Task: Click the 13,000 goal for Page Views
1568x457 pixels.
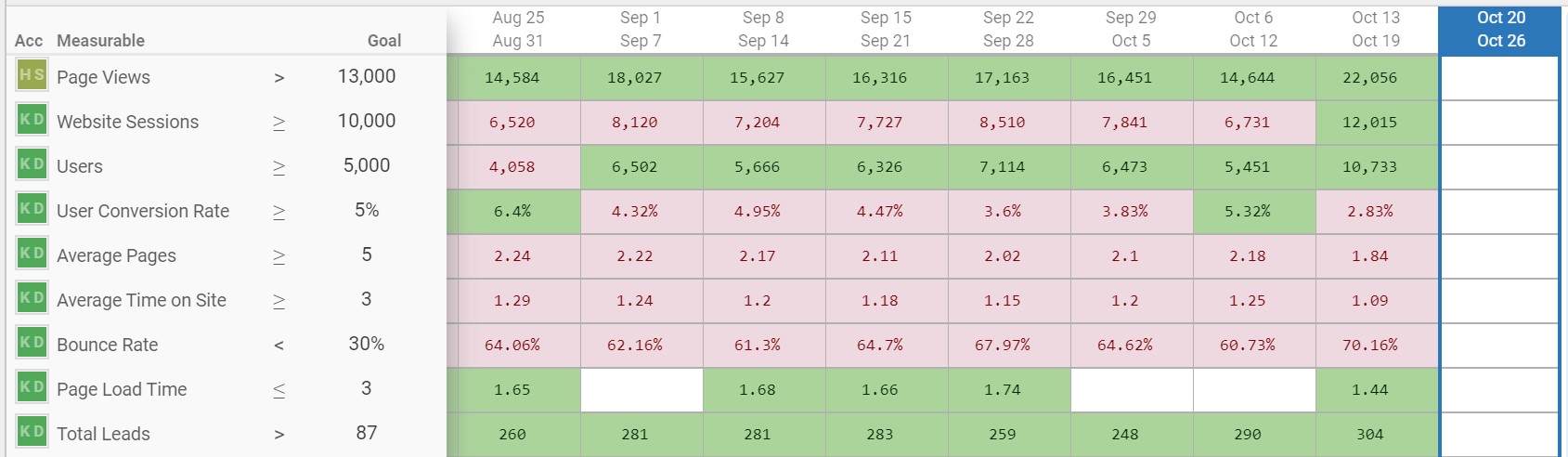Action: click(x=366, y=76)
